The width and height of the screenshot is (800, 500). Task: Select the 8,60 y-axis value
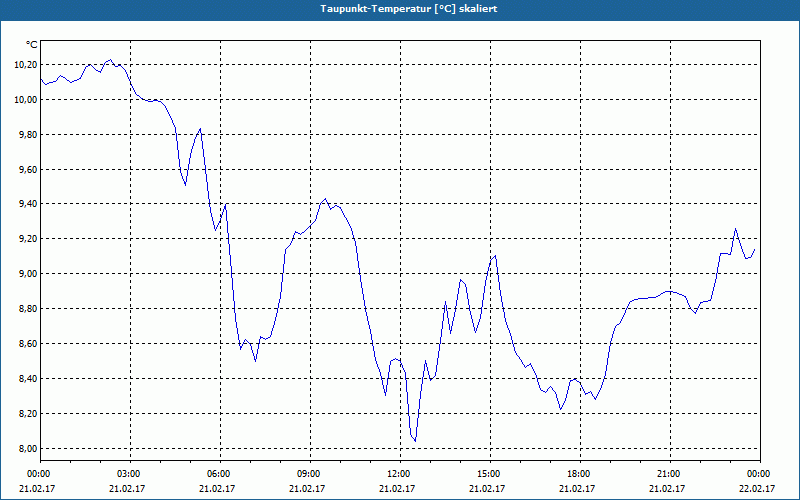pyautogui.click(x=30, y=344)
